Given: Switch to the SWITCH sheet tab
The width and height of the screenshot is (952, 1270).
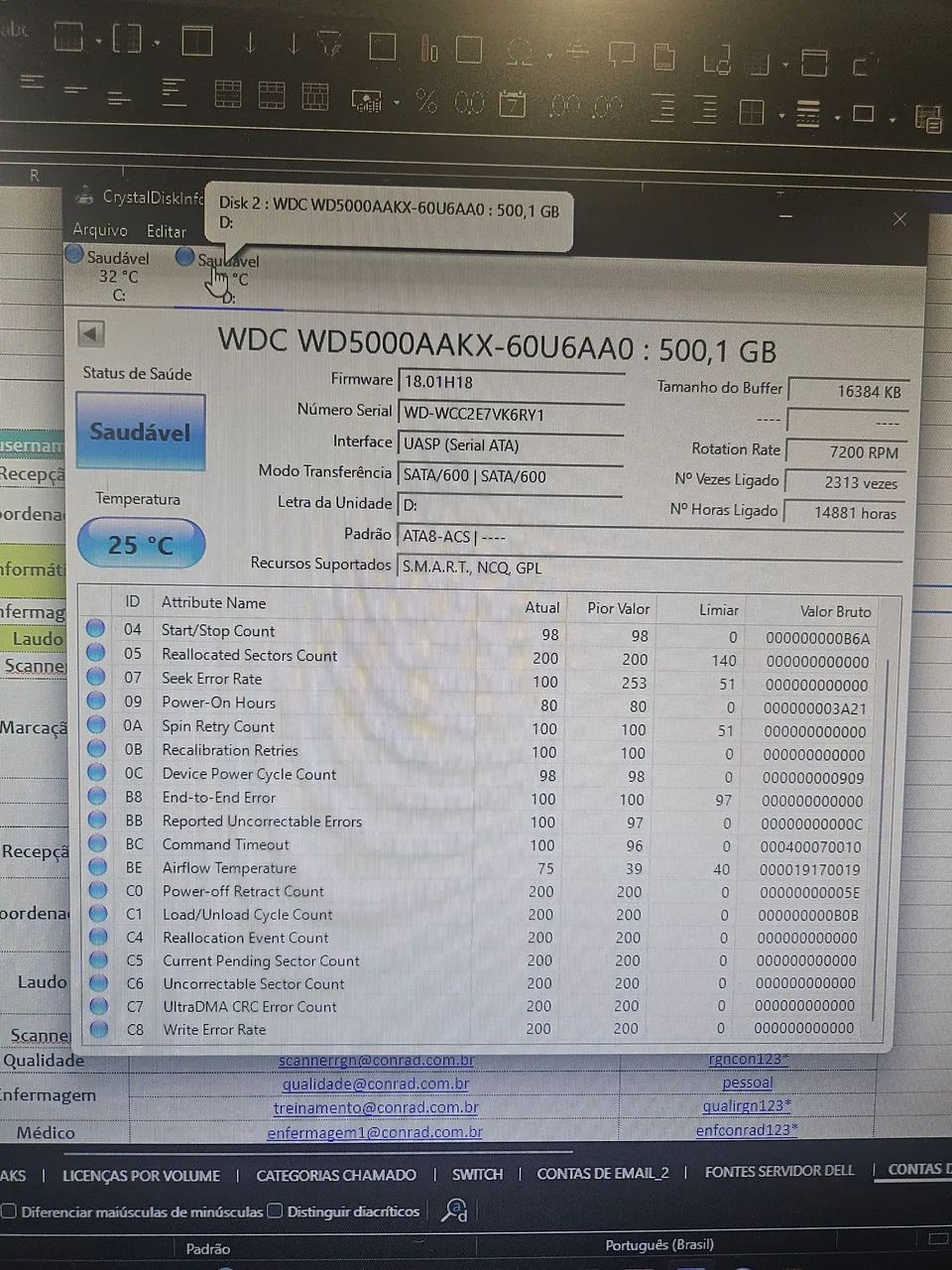Looking at the screenshot, I should (477, 1174).
